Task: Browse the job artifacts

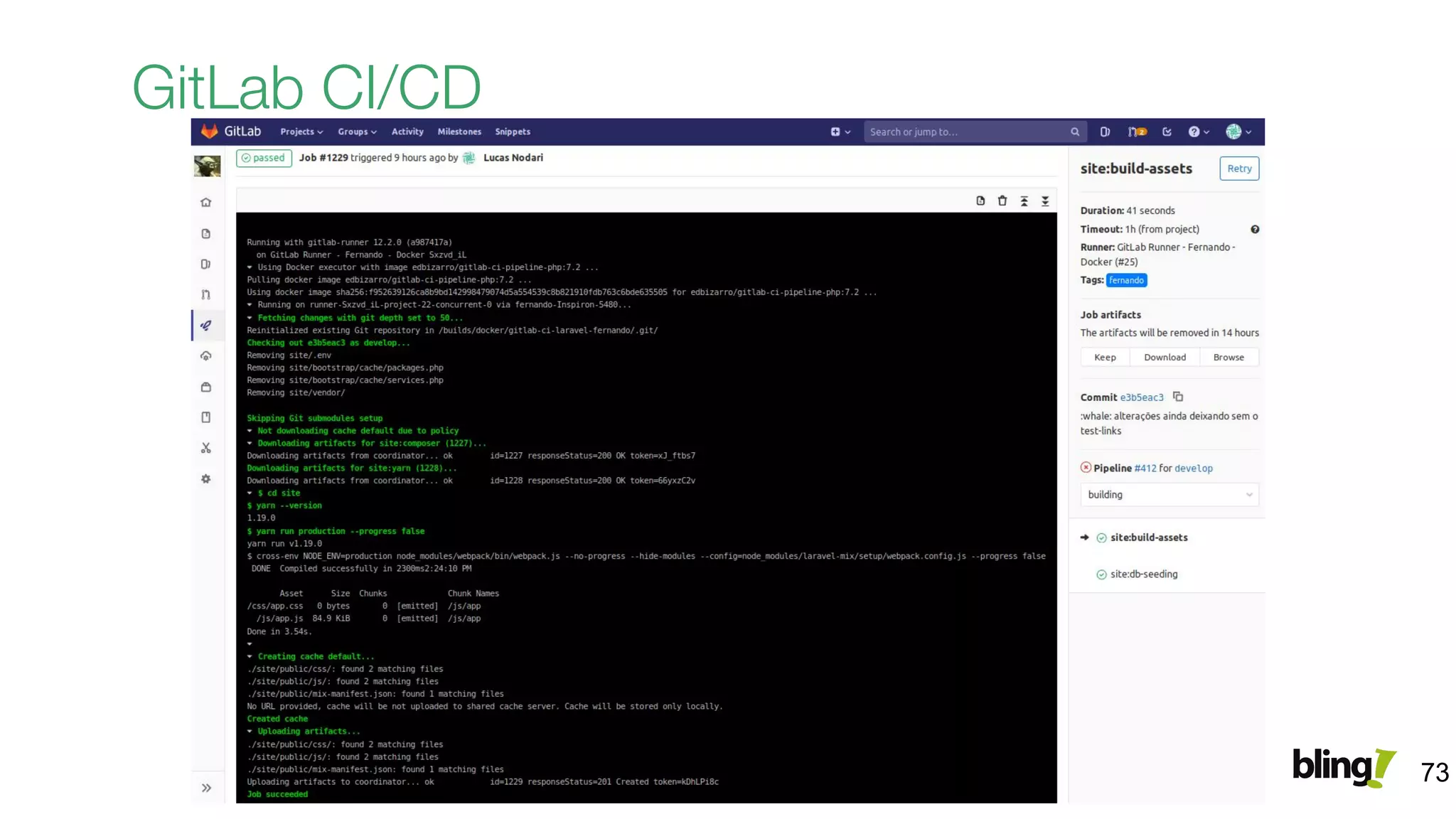Action: coord(1228,357)
